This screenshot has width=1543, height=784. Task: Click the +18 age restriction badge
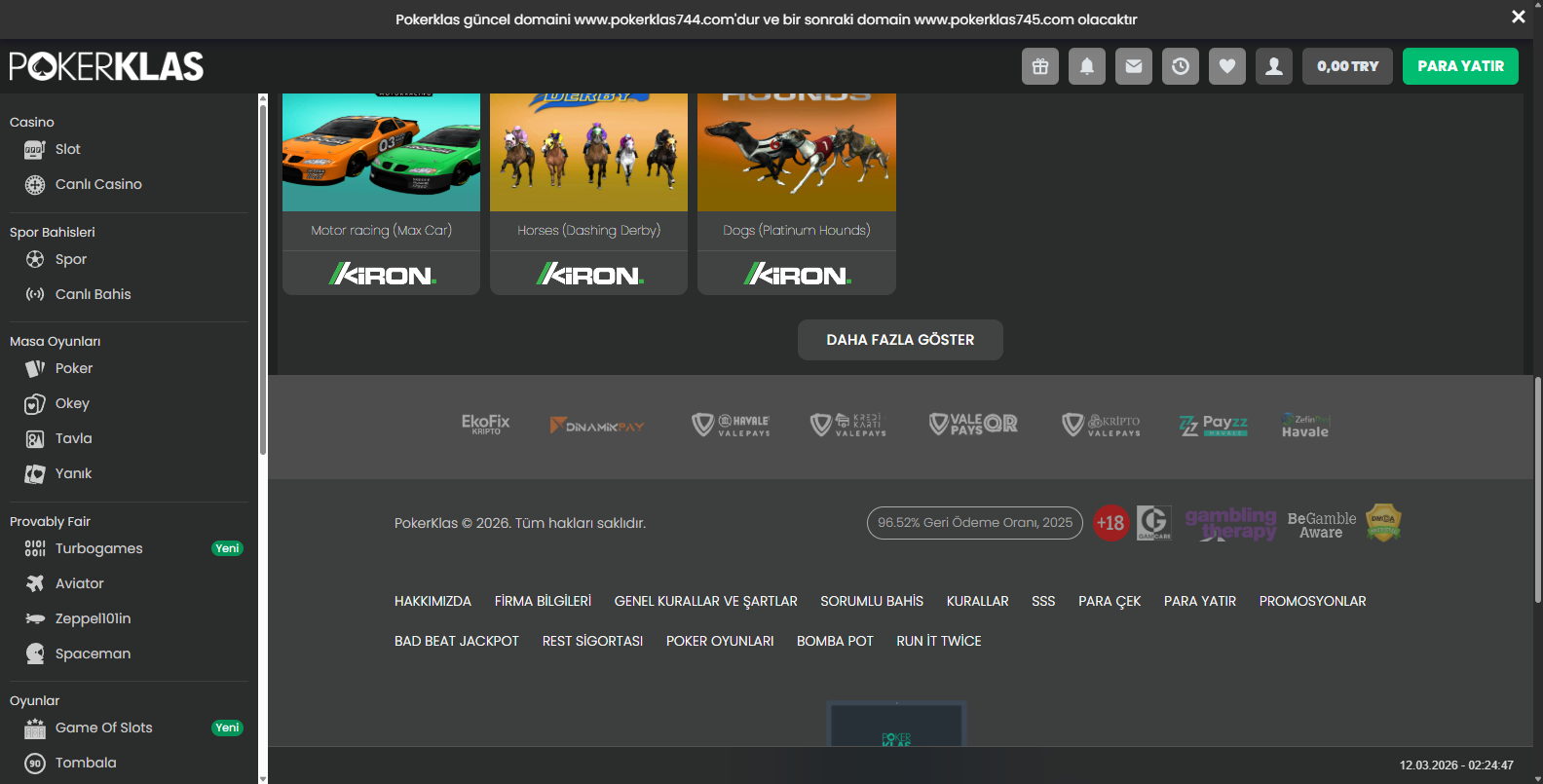(x=1110, y=523)
